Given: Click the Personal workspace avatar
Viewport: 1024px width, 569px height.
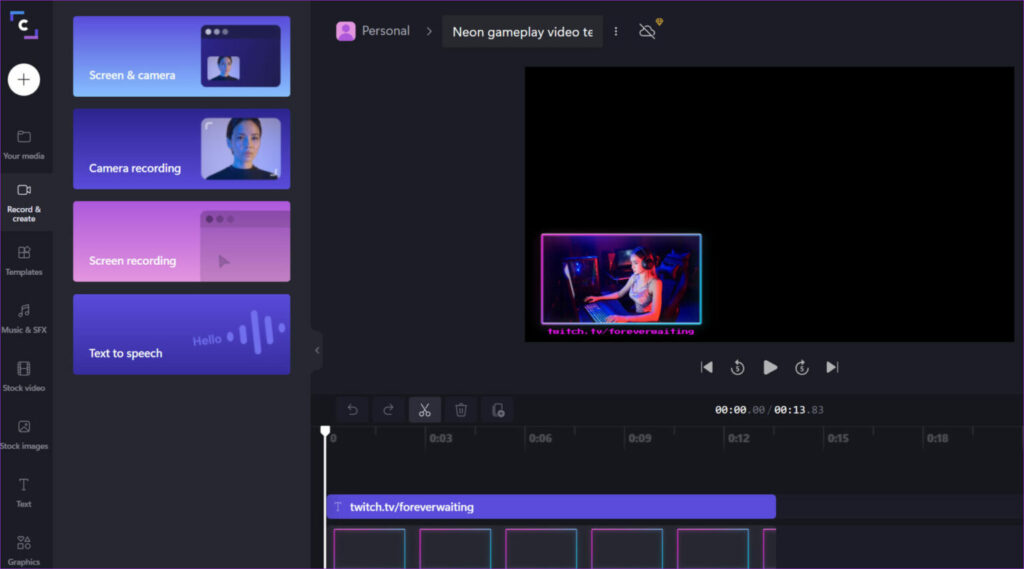Looking at the screenshot, I should point(345,31).
